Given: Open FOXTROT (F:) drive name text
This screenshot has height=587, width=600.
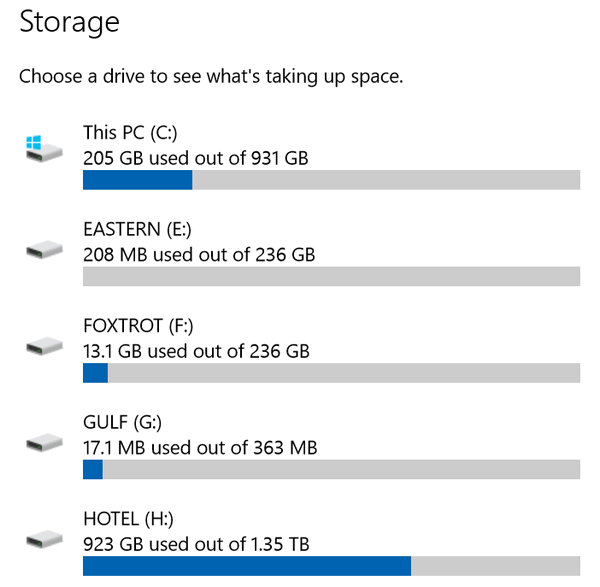Looking at the screenshot, I should (x=138, y=326).
